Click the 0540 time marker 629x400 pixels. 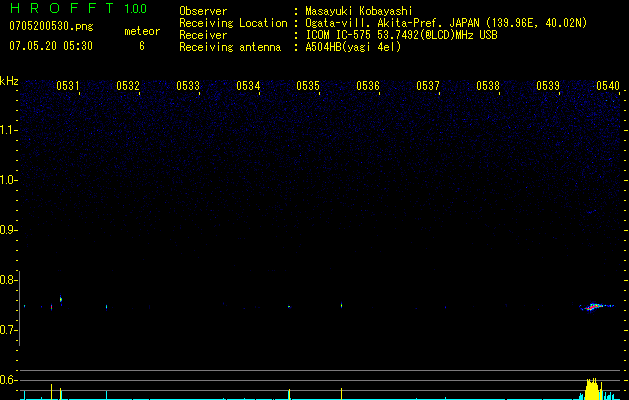(x=608, y=85)
